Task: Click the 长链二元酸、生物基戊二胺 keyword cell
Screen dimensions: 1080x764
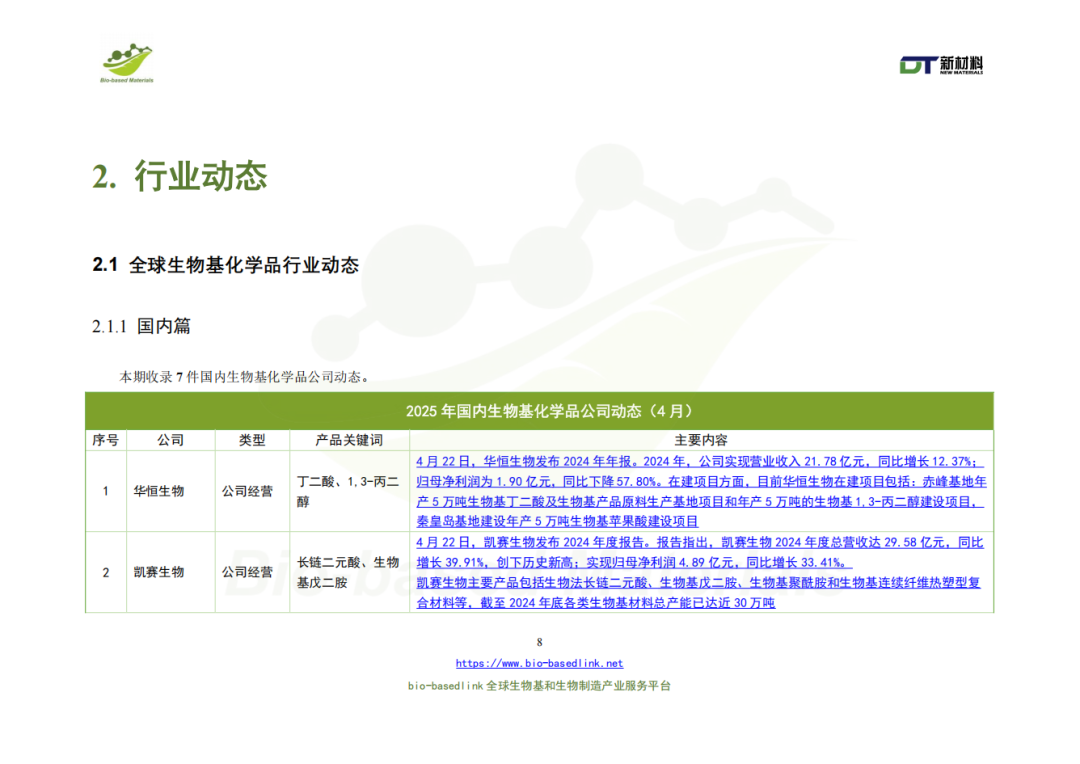Action: [x=349, y=572]
